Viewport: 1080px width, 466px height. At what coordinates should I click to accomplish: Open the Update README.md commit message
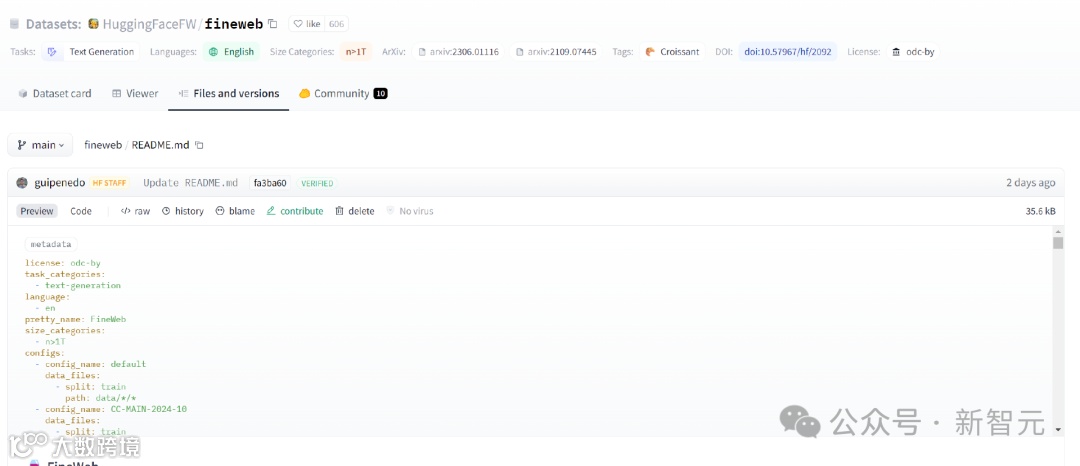pos(190,183)
